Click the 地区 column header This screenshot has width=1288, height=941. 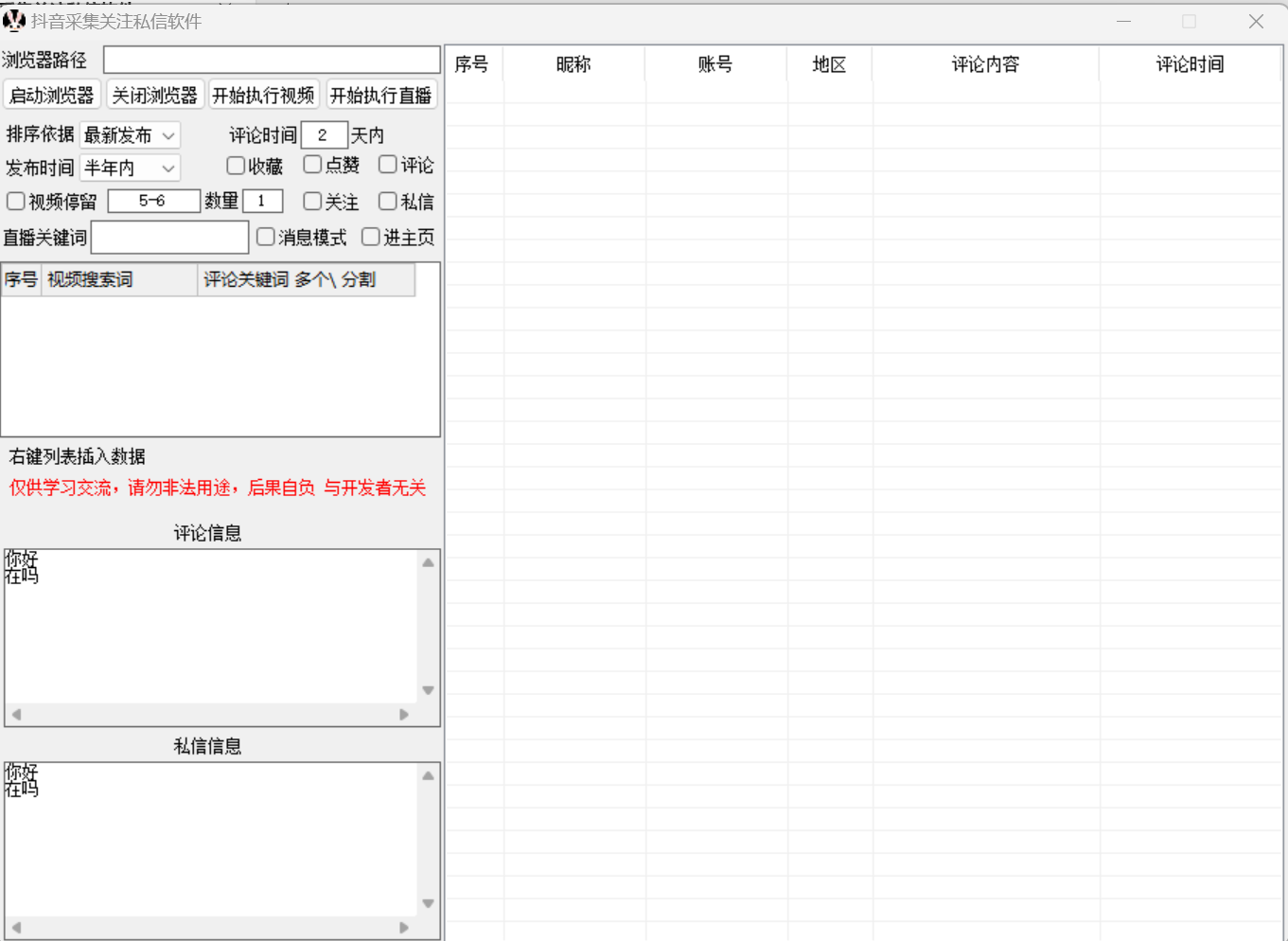[829, 64]
